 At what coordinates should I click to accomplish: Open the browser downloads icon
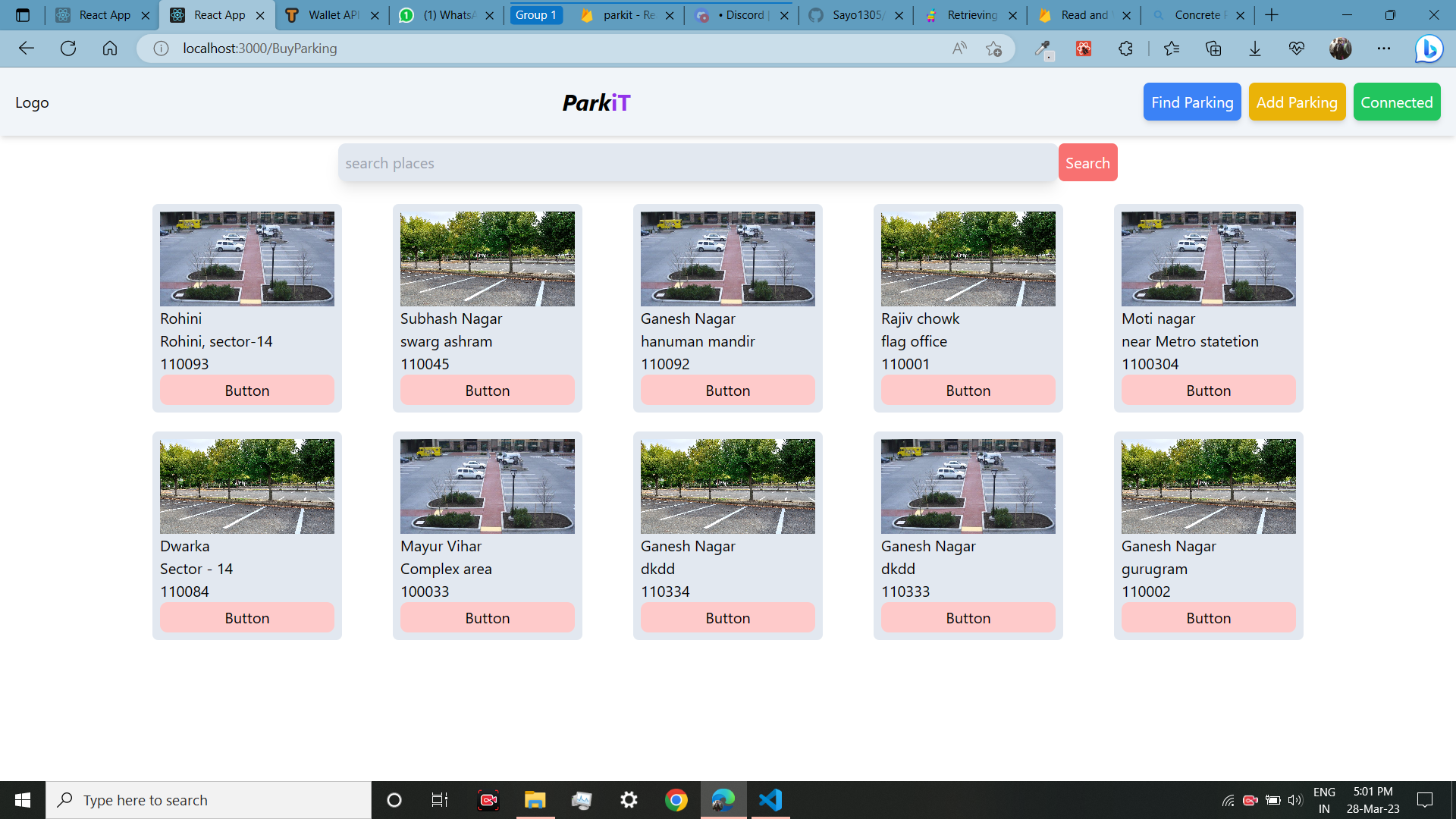(x=1255, y=49)
